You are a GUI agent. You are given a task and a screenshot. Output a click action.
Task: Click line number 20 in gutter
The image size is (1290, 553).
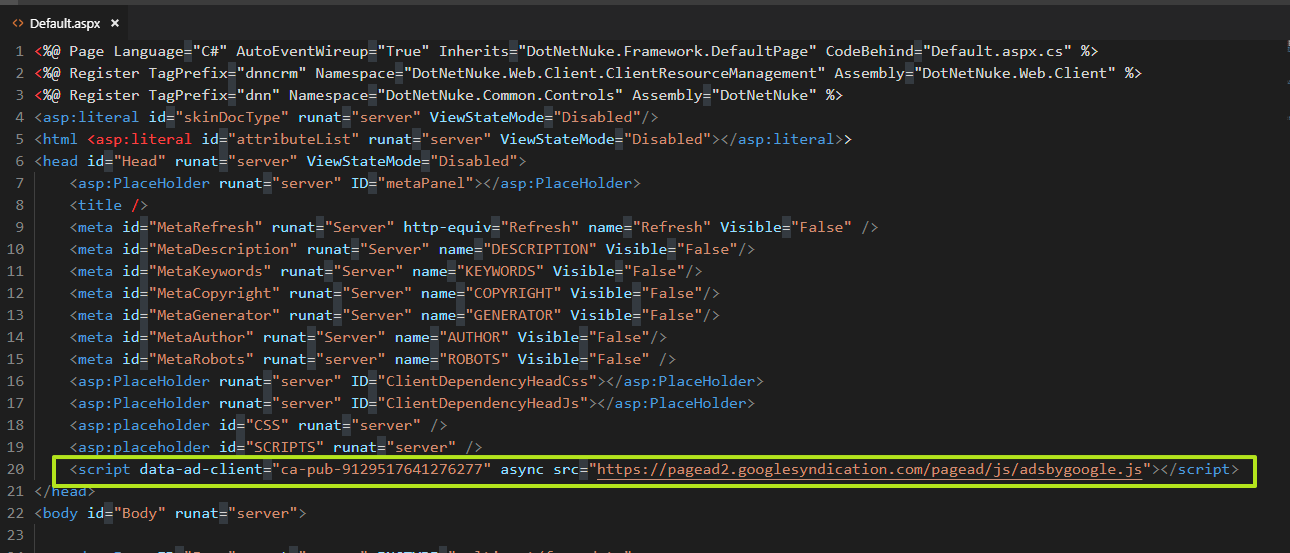(15, 469)
